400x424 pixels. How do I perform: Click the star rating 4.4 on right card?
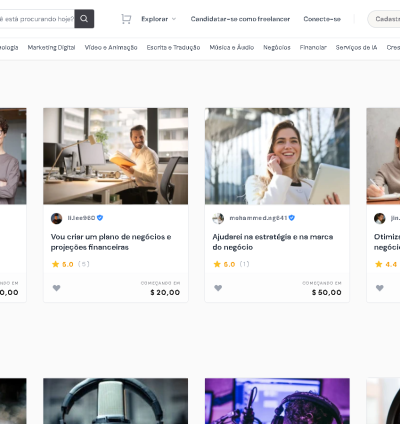pos(386,264)
